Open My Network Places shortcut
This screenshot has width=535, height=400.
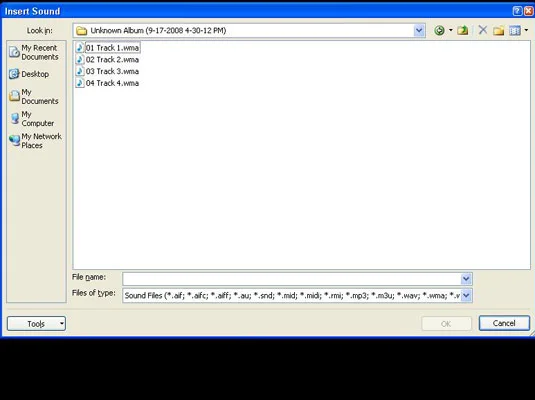[x=35, y=141]
